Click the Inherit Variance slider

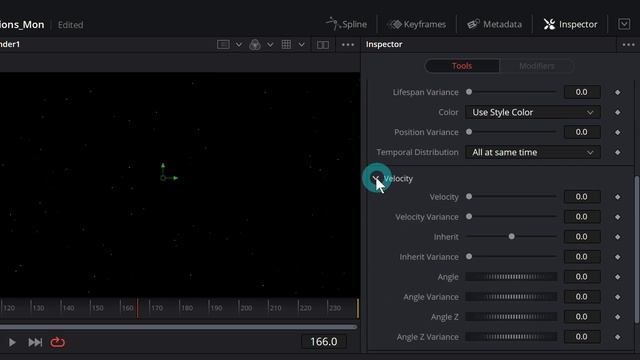click(x=511, y=256)
